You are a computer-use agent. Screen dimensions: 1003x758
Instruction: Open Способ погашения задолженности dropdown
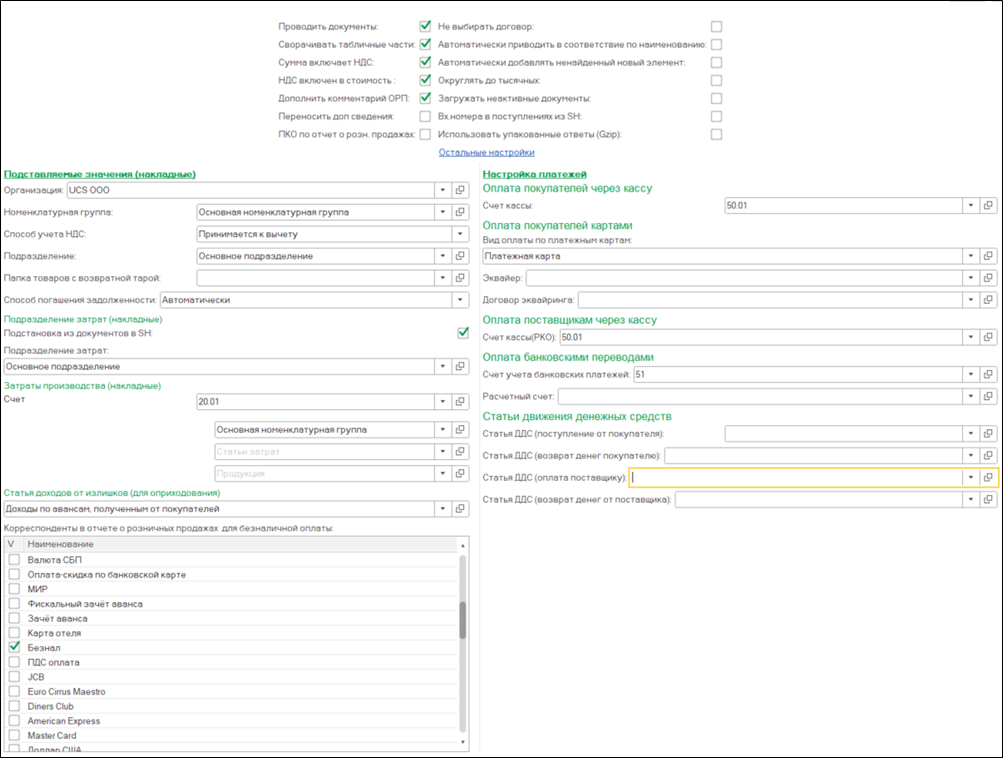point(459,299)
